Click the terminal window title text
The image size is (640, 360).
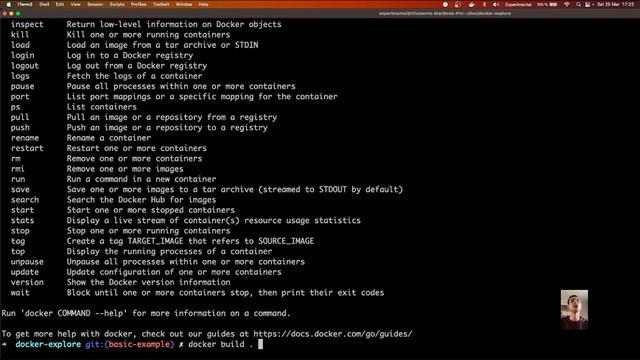tap(445, 13)
